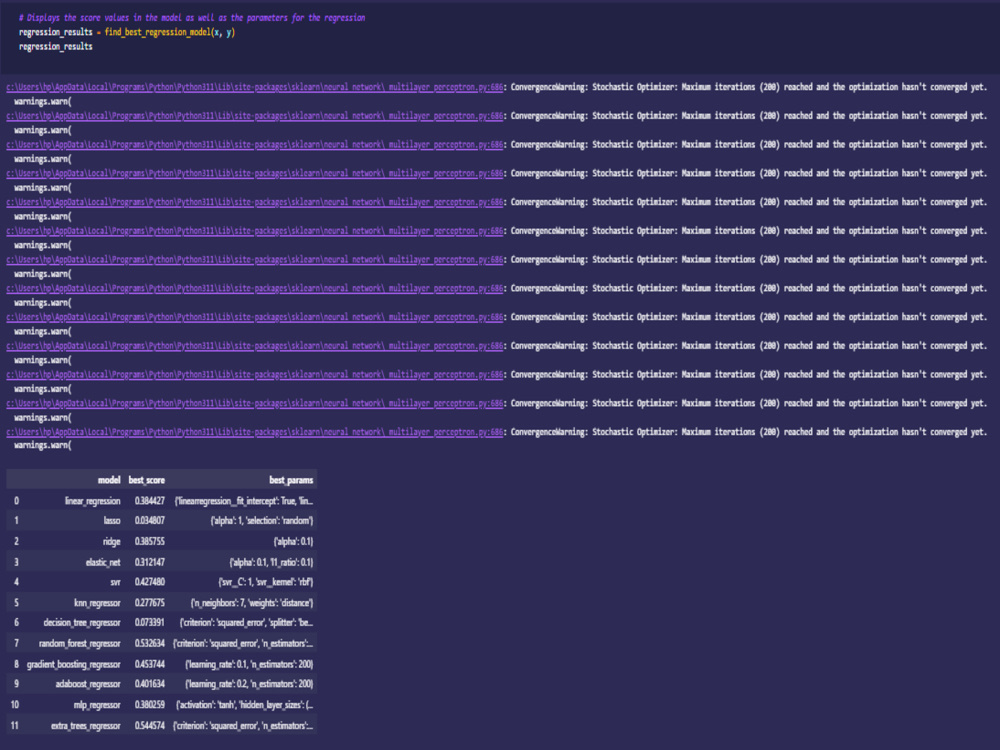Select the 'svr' model cell
1000x750 pixels.
point(115,582)
